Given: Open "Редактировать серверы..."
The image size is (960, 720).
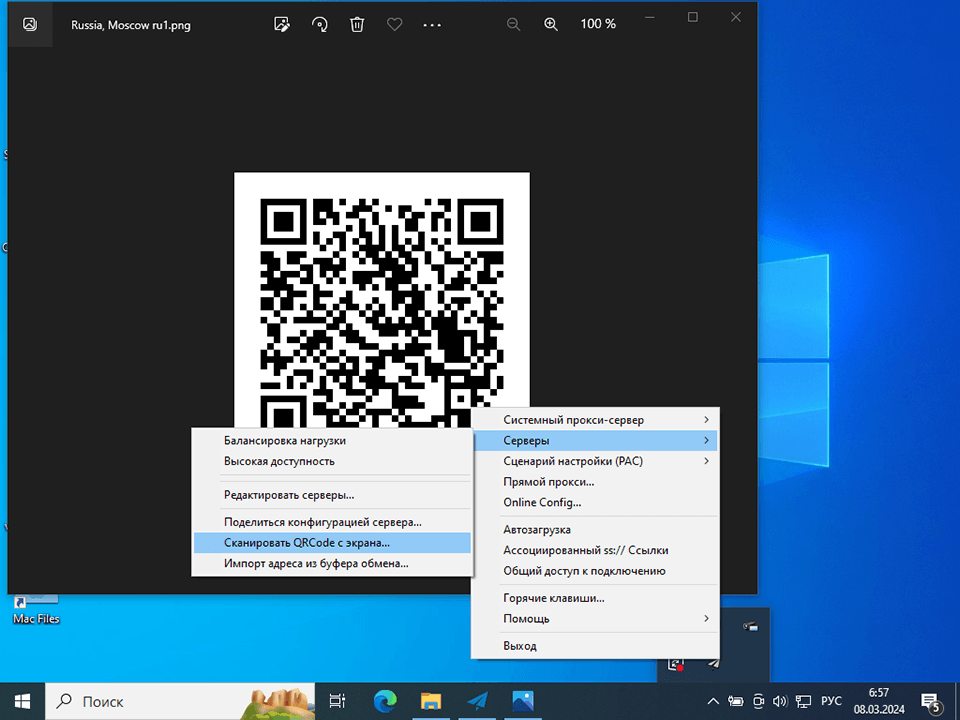Looking at the screenshot, I should [x=331, y=495].
